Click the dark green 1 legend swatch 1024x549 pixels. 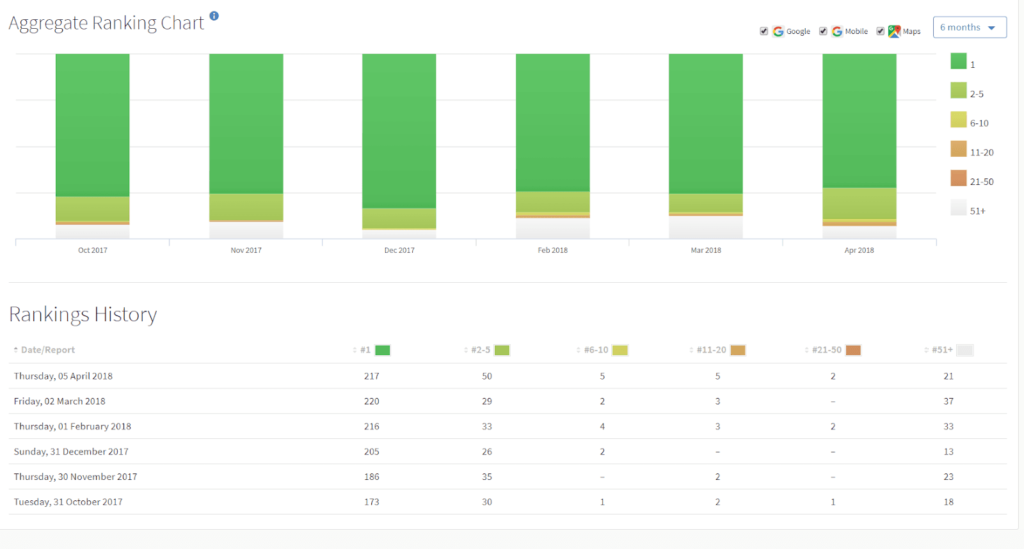pos(957,62)
